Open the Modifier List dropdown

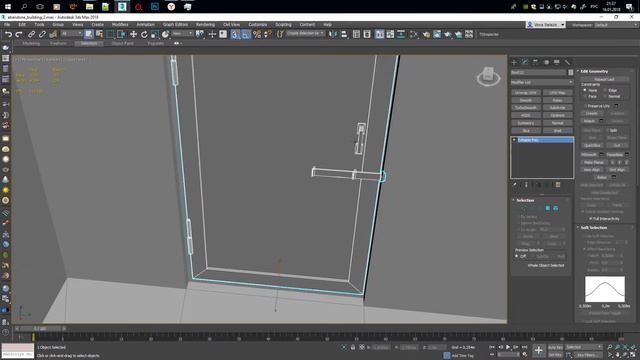pos(542,82)
